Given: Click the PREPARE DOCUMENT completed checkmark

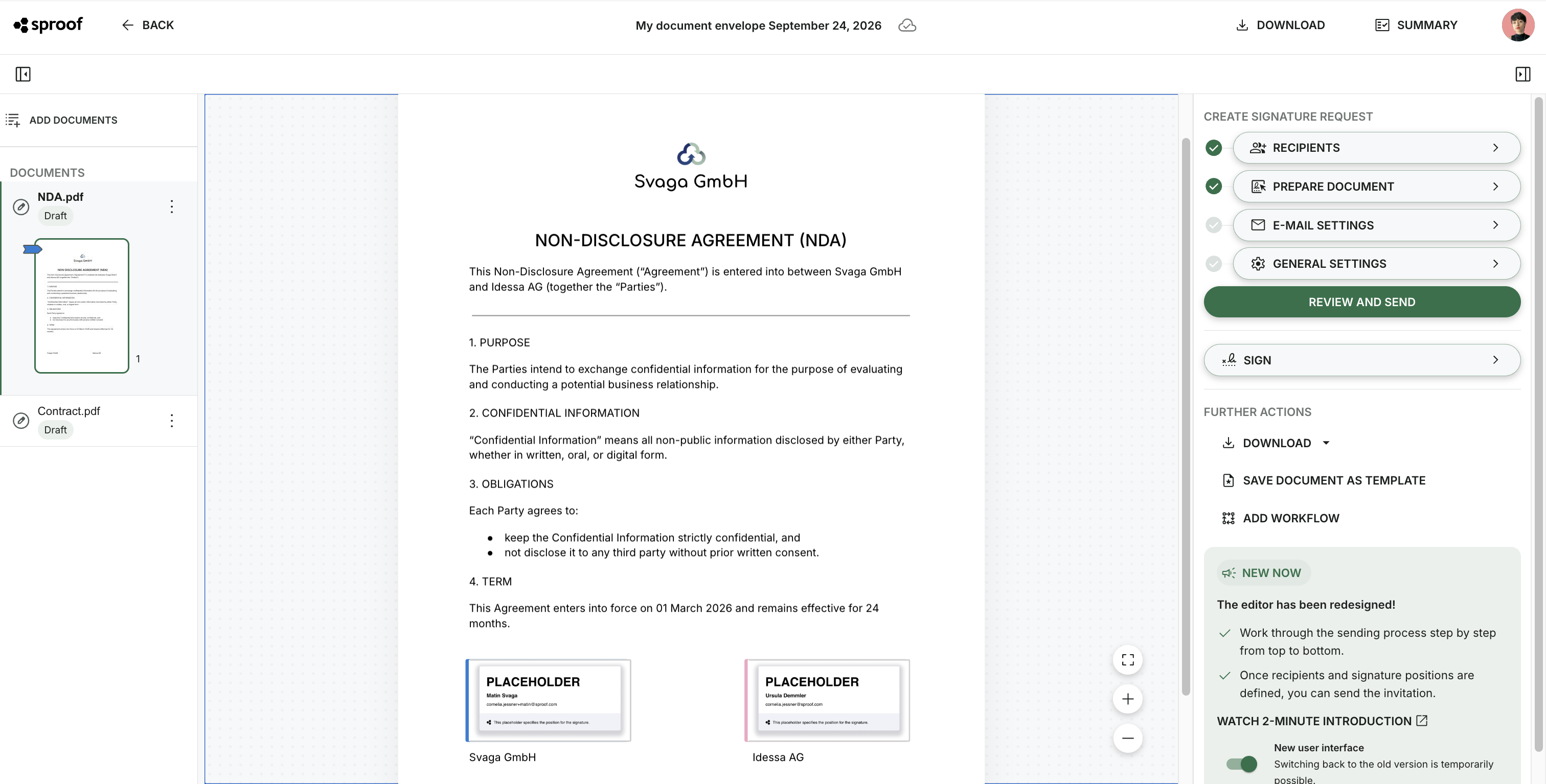Looking at the screenshot, I should tap(1214, 187).
